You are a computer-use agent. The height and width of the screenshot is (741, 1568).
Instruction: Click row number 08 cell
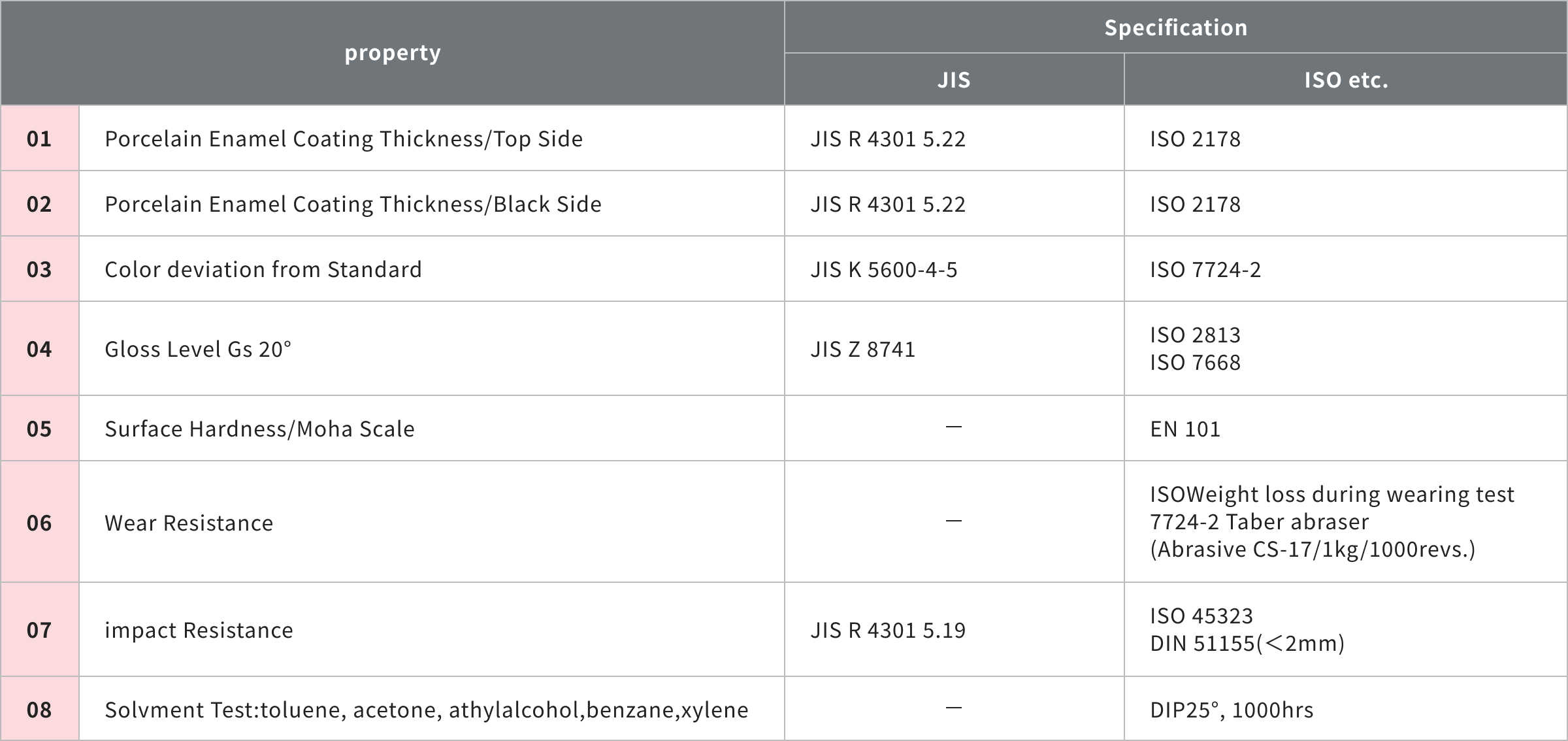39,710
